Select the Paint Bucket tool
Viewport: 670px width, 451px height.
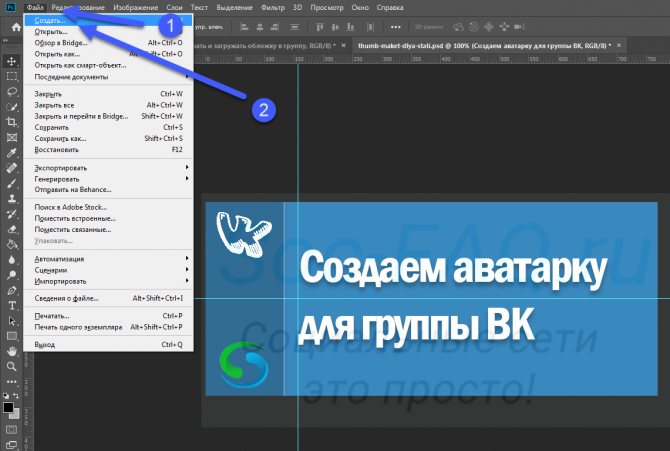click(x=12, y=245)
